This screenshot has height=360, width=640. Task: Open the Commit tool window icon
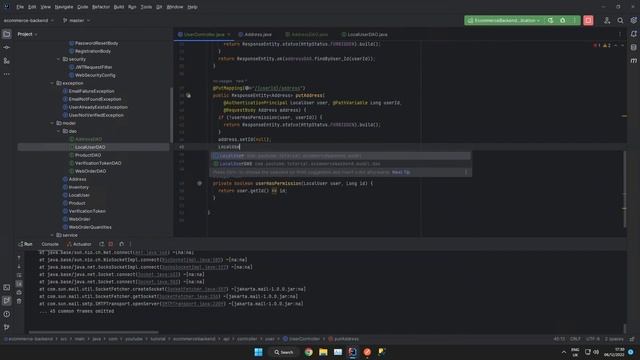point(7,48)
